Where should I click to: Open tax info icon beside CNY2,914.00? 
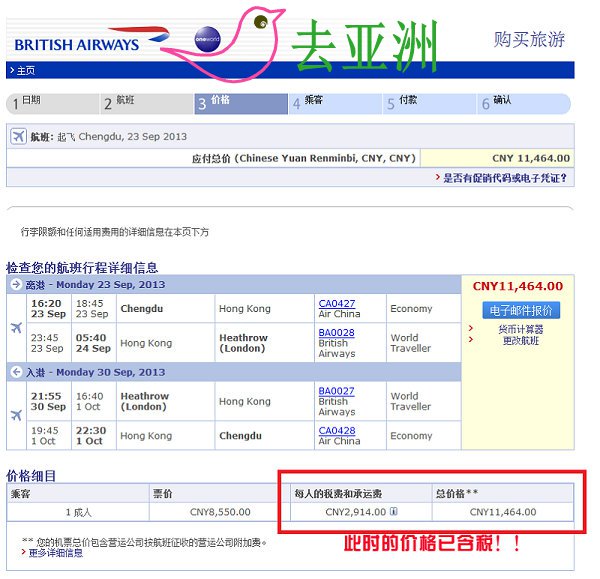393,511
